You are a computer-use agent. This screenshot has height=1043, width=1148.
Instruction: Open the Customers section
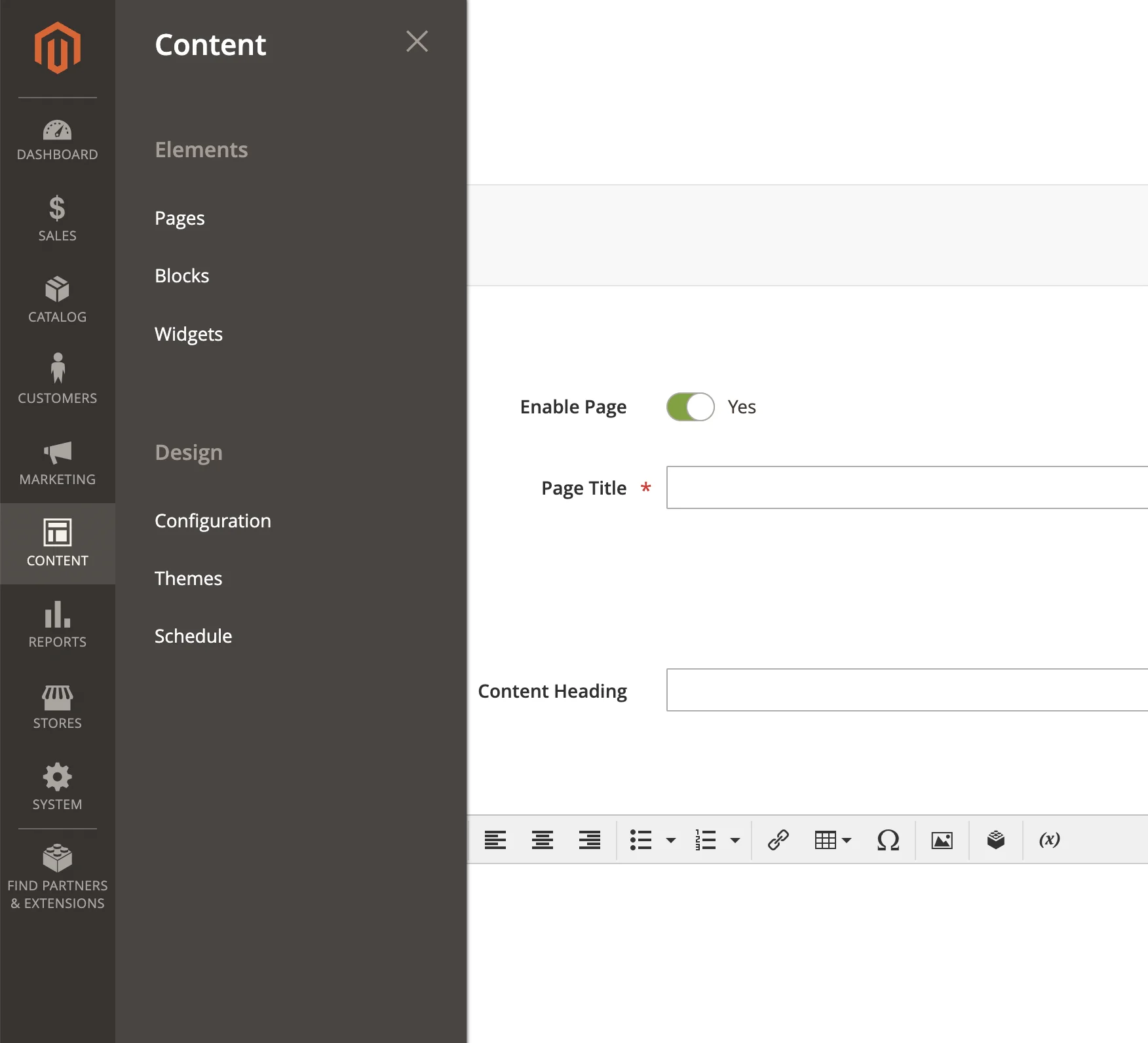pyautogui.click(x=57, y=380)
